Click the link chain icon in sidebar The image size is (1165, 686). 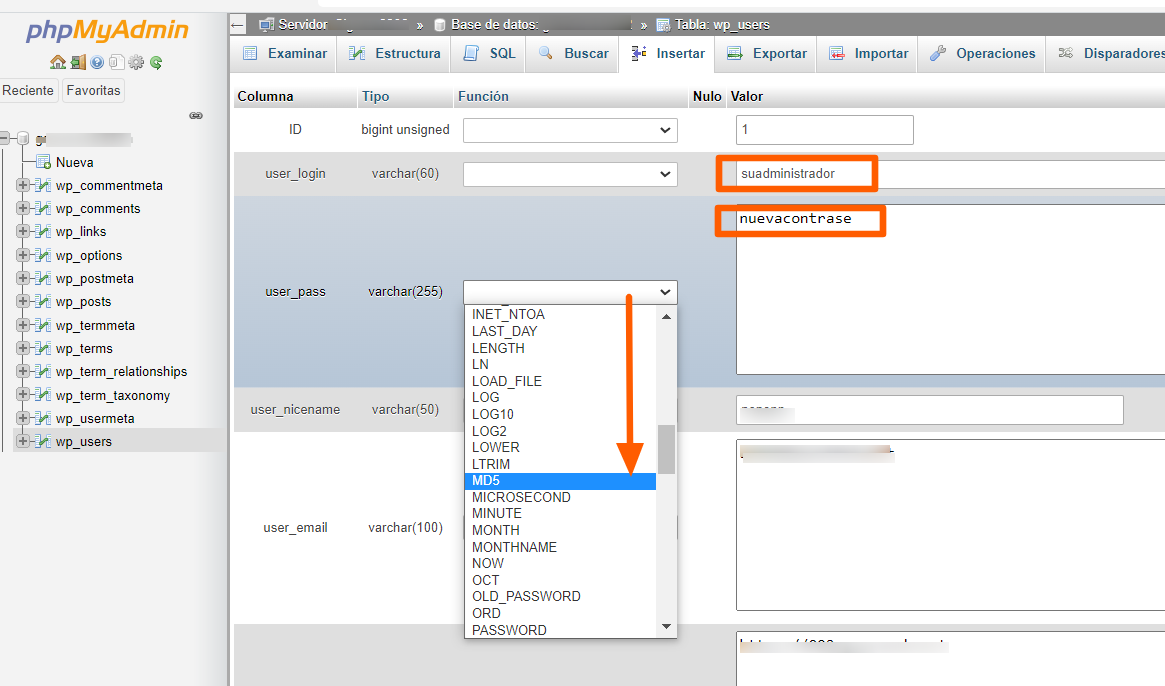(196, 115)
